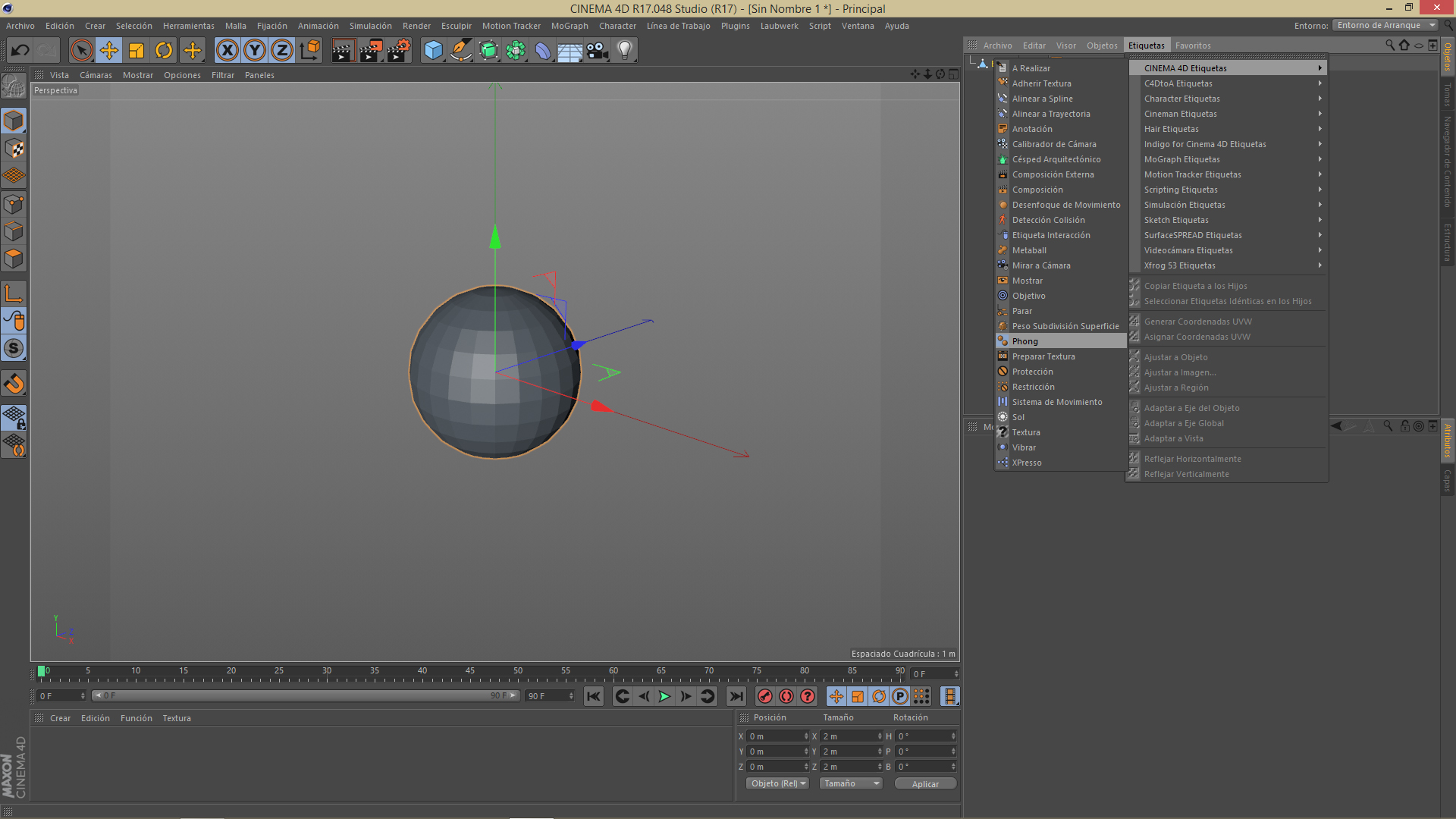Viewport: 1456px width, 819px height.
Task: Choose the Textura tag entry
Action: tap(1061, 432)
